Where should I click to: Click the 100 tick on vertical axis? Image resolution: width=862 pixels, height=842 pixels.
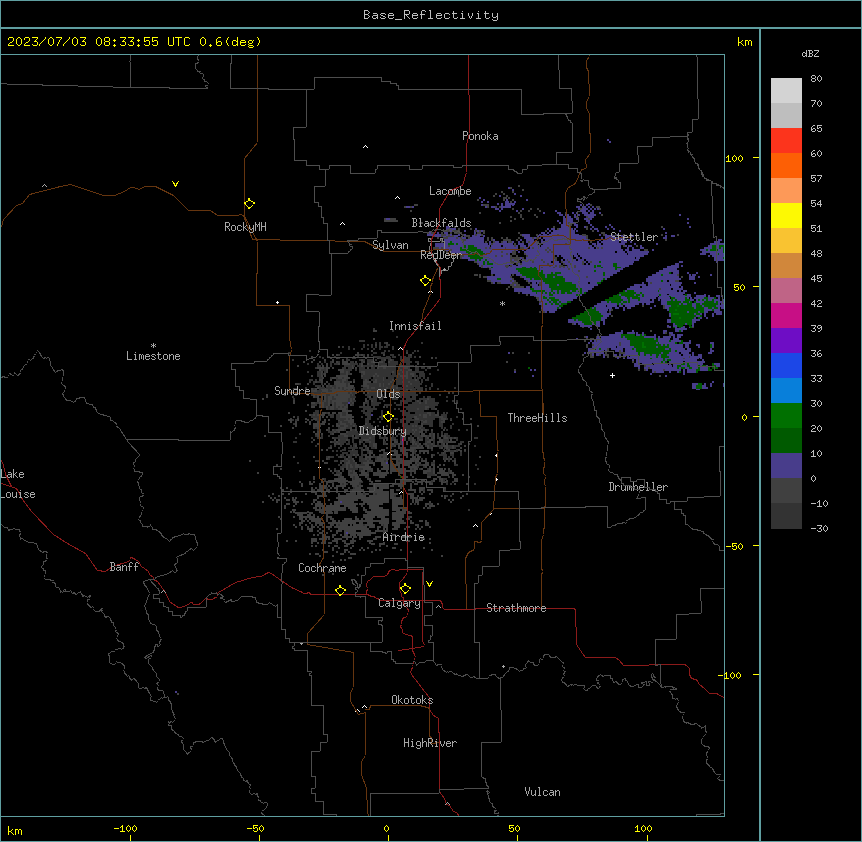[734, 158]
